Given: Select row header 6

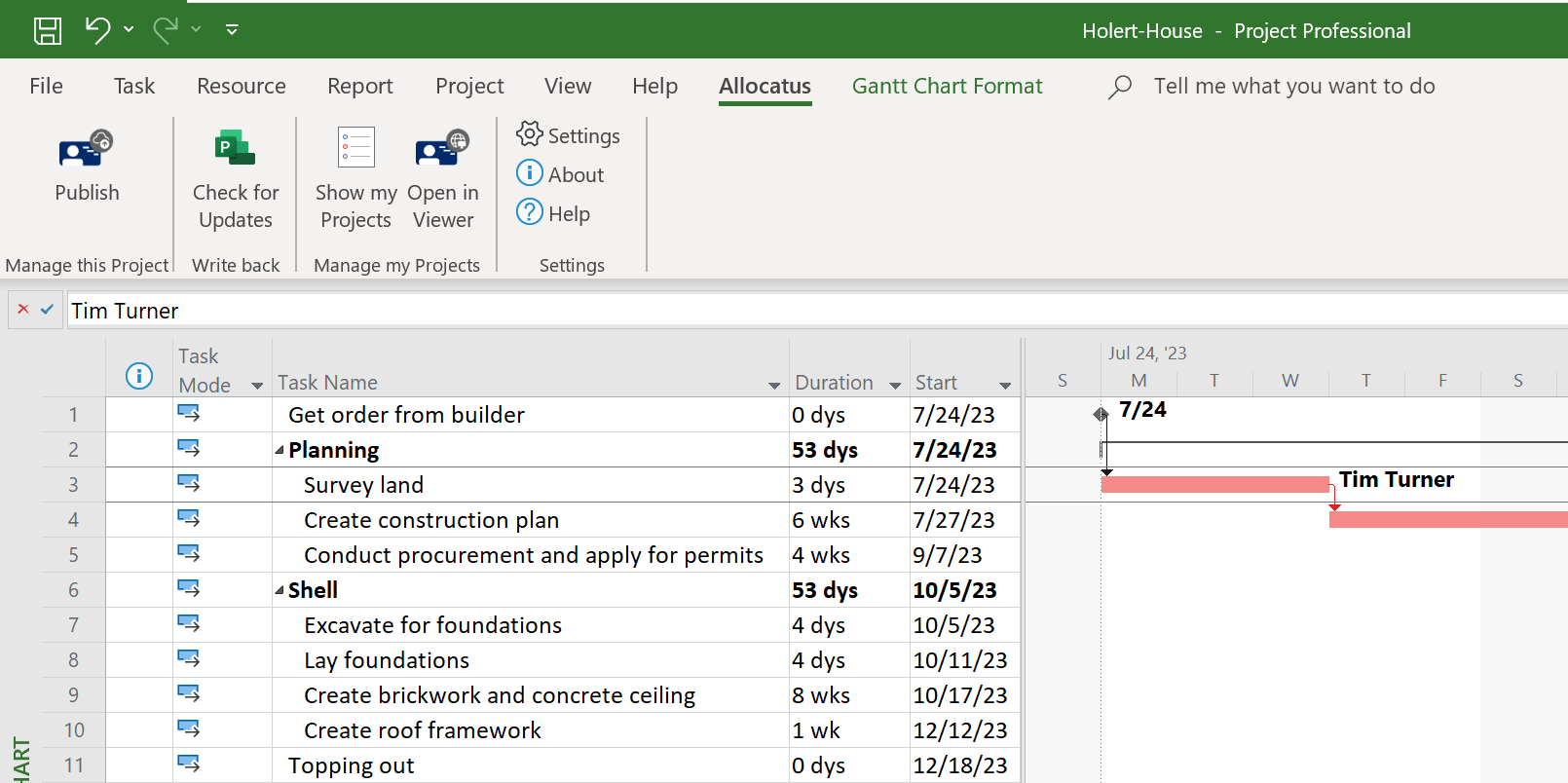Looking at the screenshot, I should point(73,590).
